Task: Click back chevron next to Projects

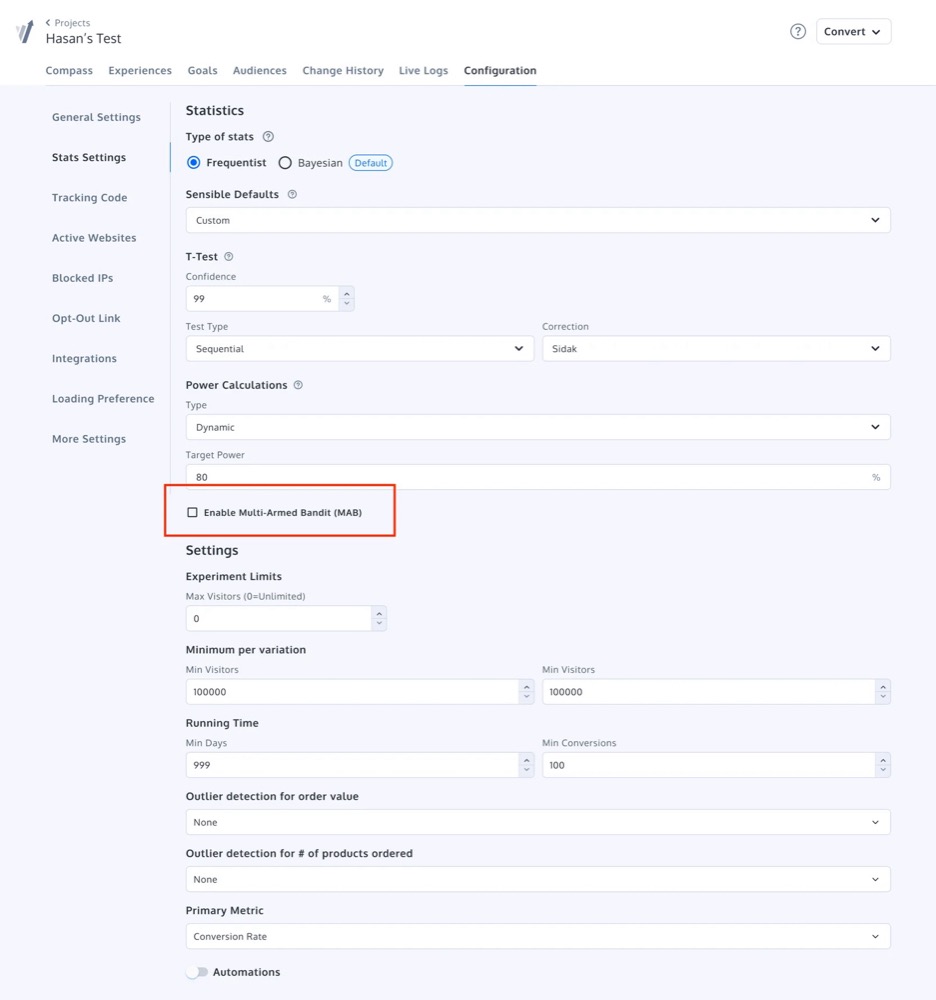Action: pos(48,23)
